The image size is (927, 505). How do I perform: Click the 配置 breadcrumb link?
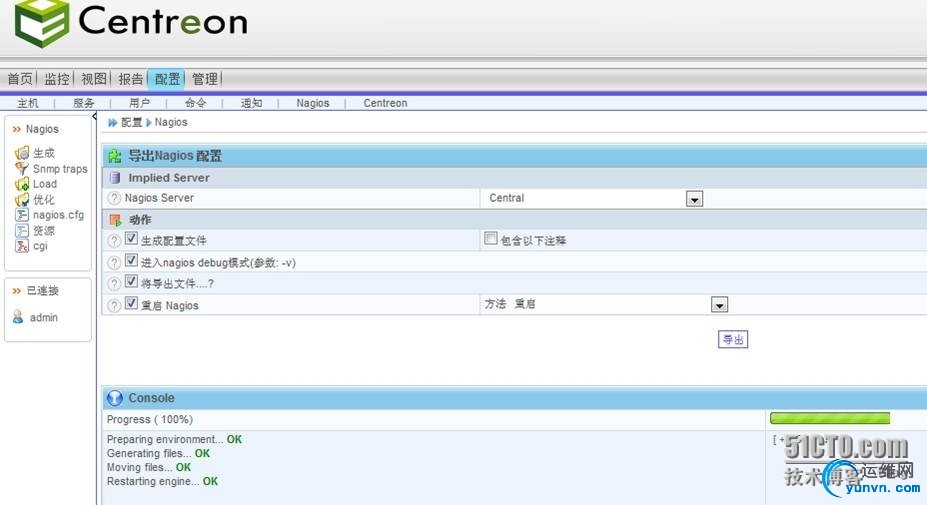131,122
